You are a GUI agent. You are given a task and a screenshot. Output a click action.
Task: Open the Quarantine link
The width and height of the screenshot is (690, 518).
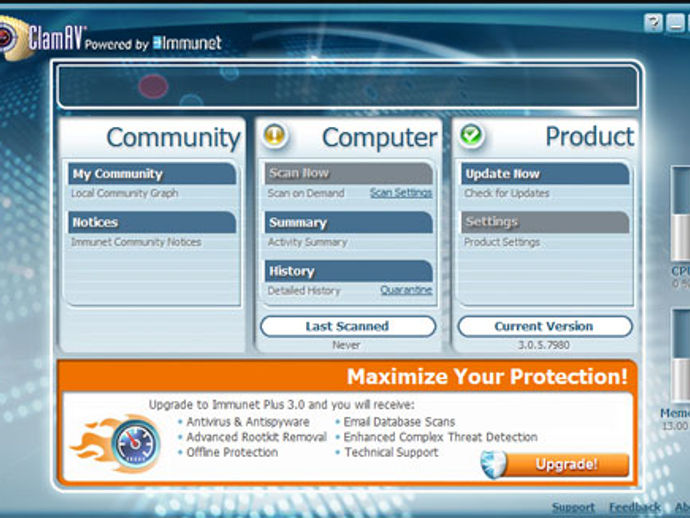(406, 290)
